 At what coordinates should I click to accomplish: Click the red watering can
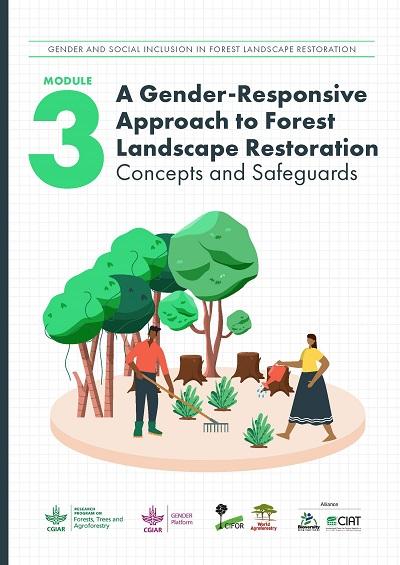(275, 374)
